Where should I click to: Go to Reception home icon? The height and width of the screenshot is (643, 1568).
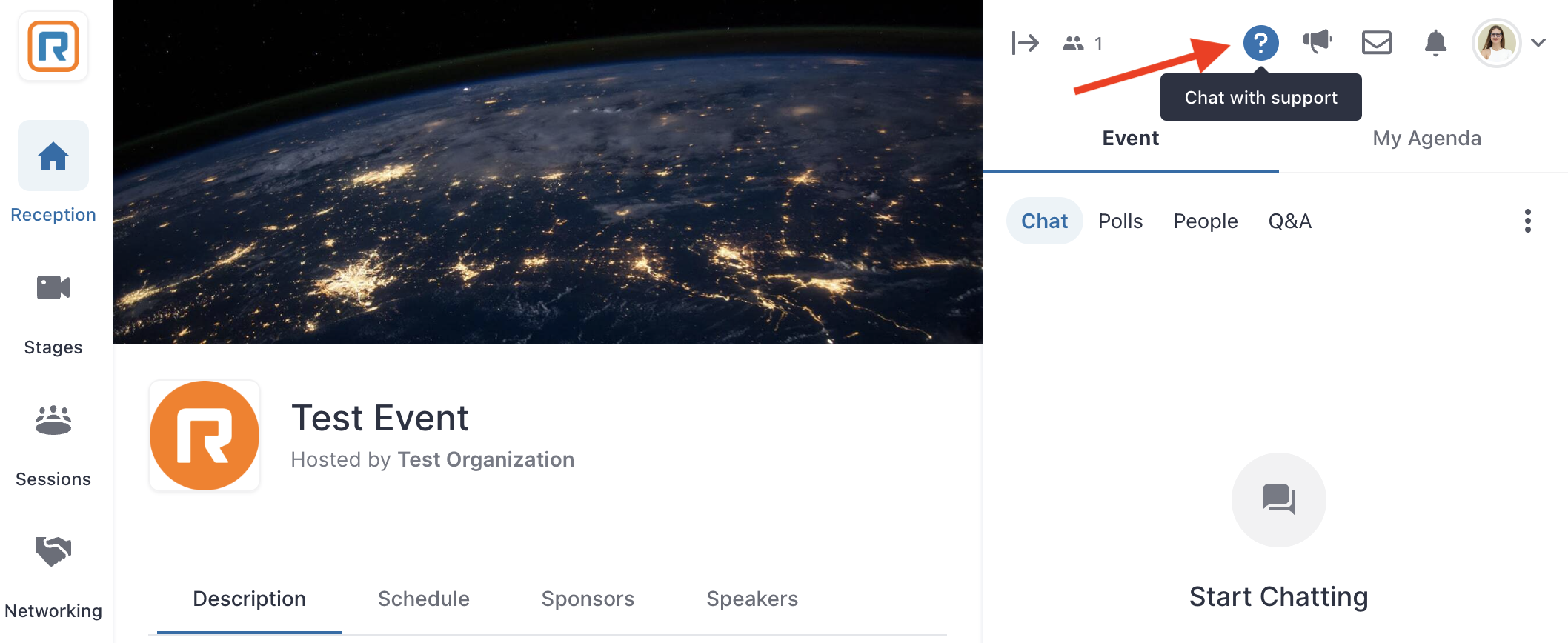coord(53,156)
